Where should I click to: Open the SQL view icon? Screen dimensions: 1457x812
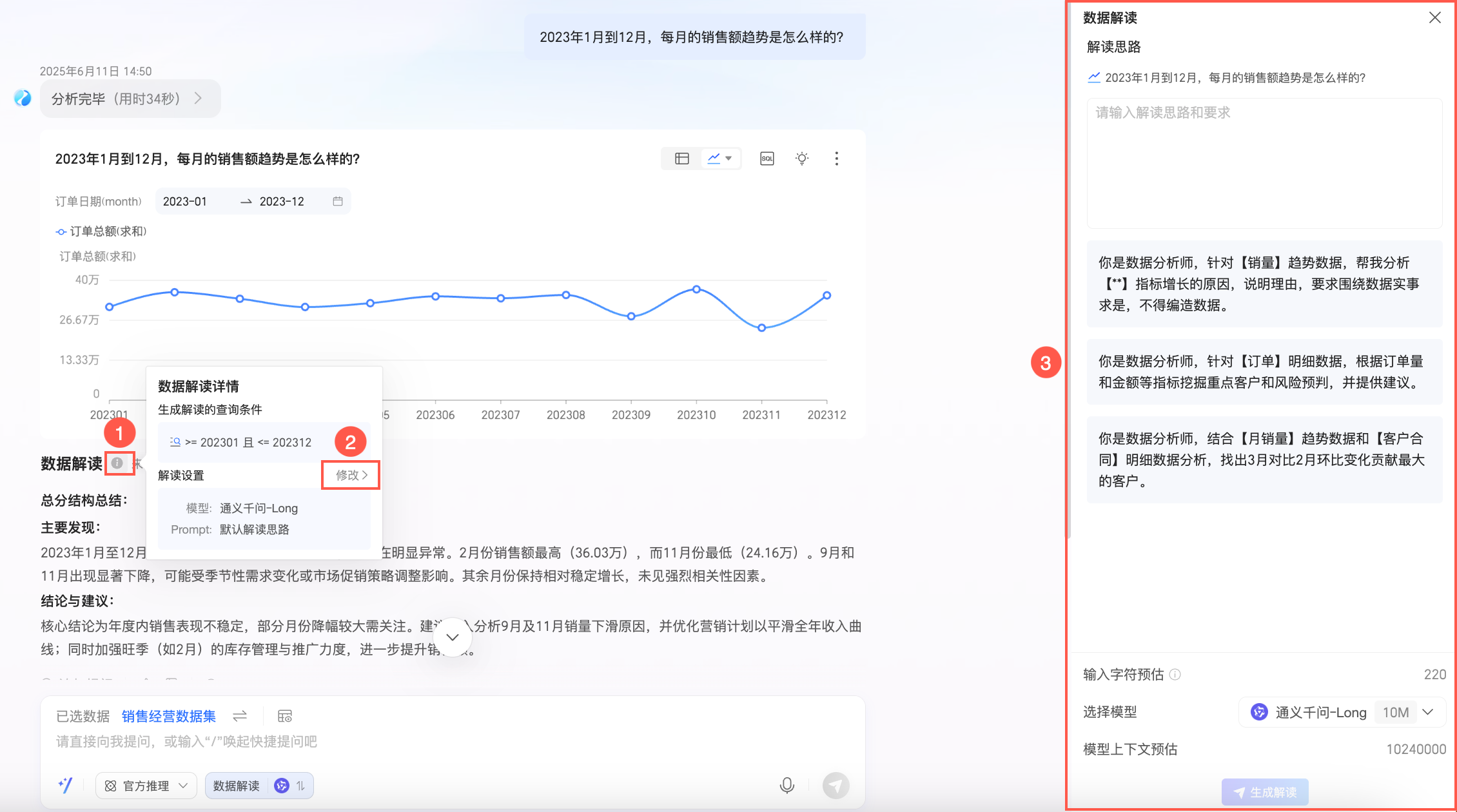[767, 159]
